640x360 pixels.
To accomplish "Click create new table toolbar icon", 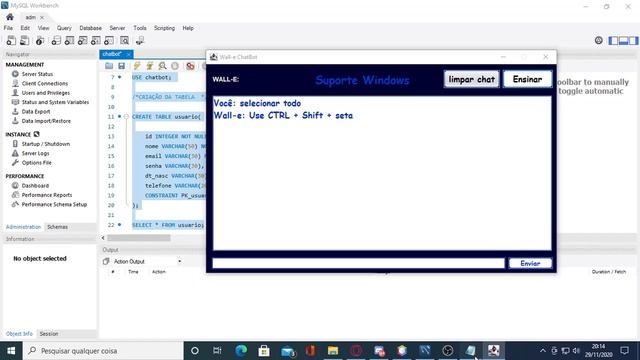I will coord(69,40).
